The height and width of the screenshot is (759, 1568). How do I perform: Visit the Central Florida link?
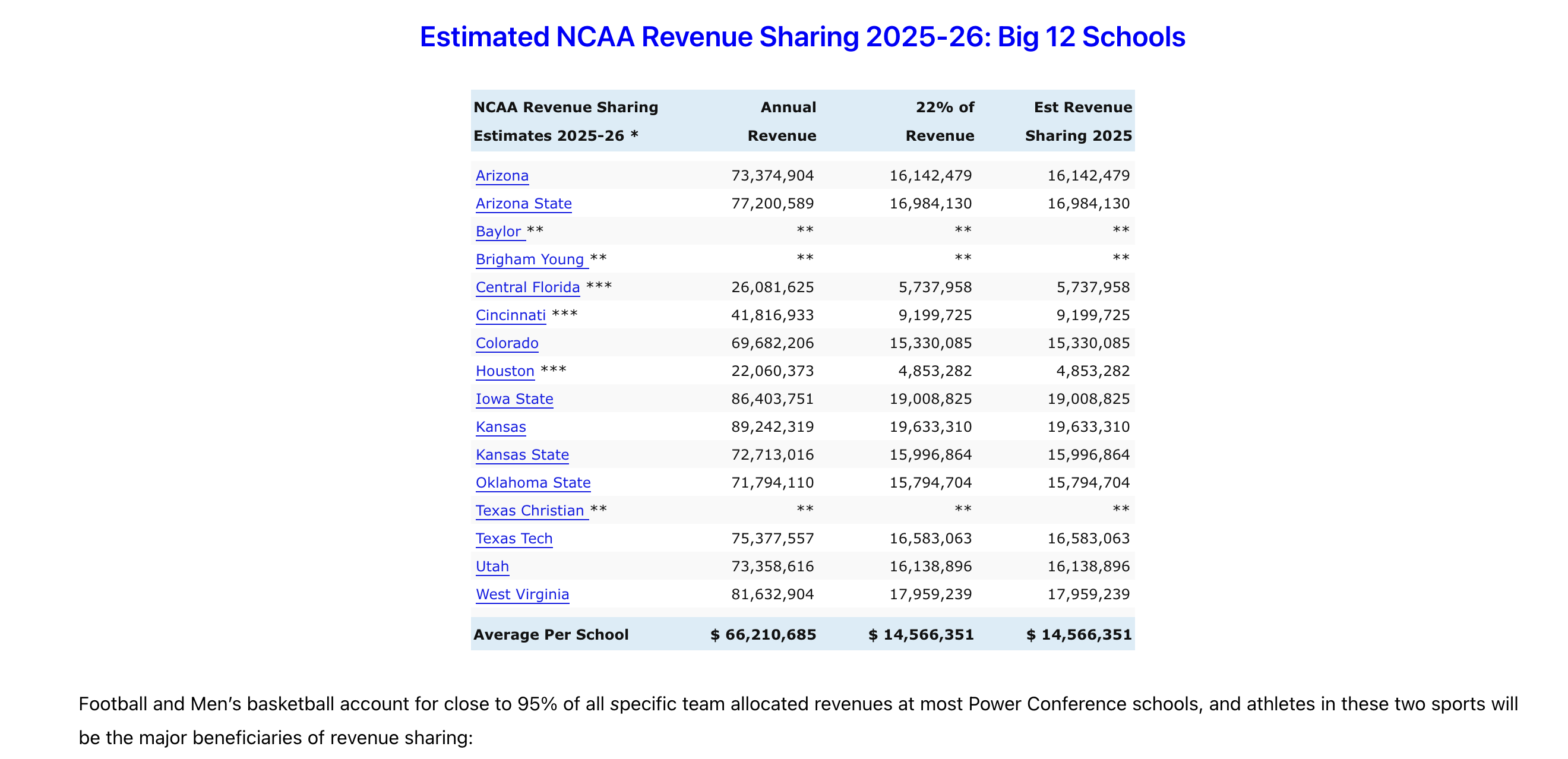point(527,288)
